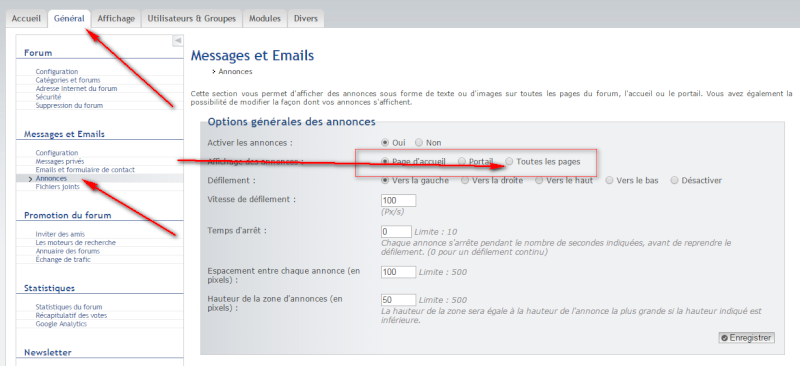Open Utilisateurs & Groupes tab

(x=192, y=18)
